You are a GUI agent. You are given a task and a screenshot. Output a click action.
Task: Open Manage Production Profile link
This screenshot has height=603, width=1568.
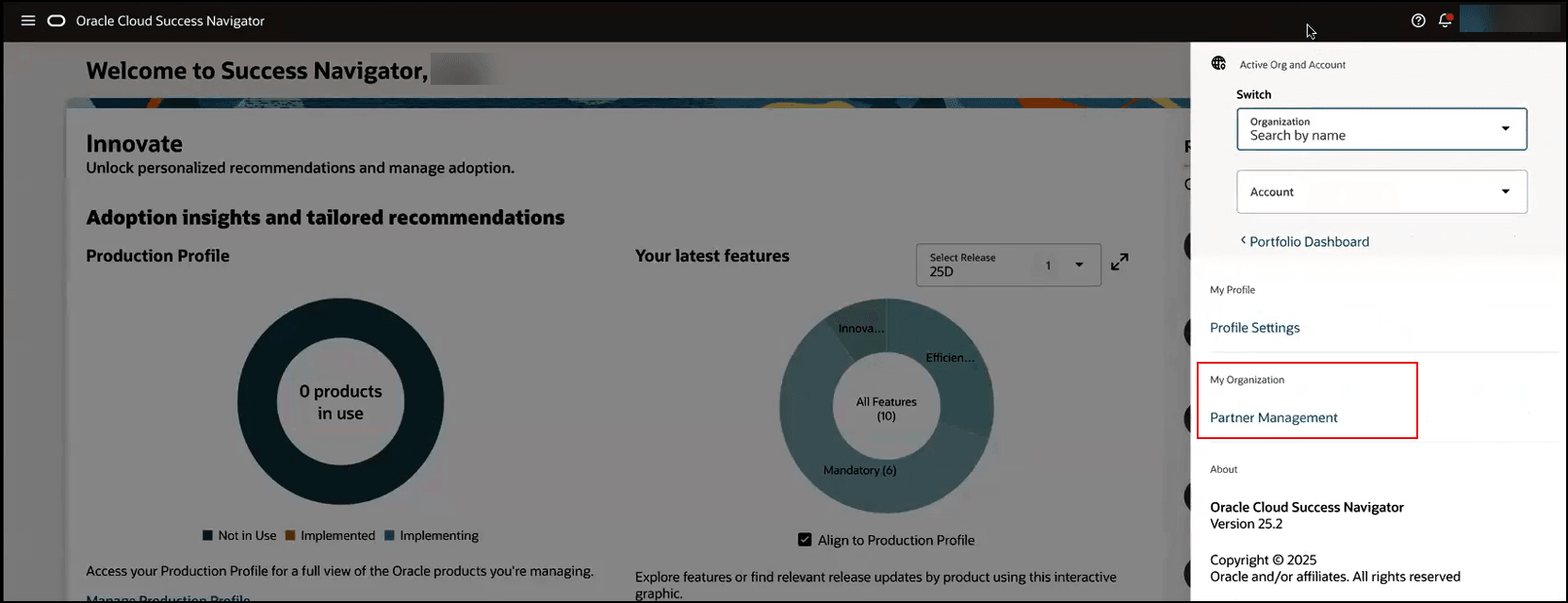click(x=168, y=598)
